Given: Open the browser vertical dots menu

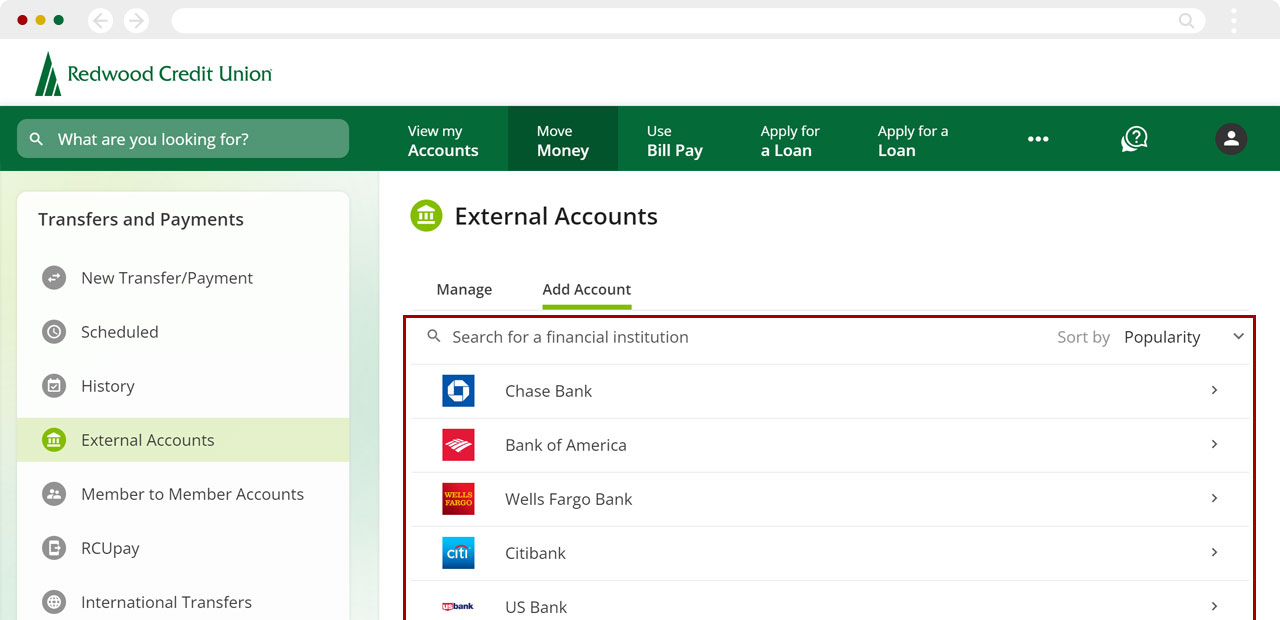Looking at the screenshot, I should point(1234,20).
